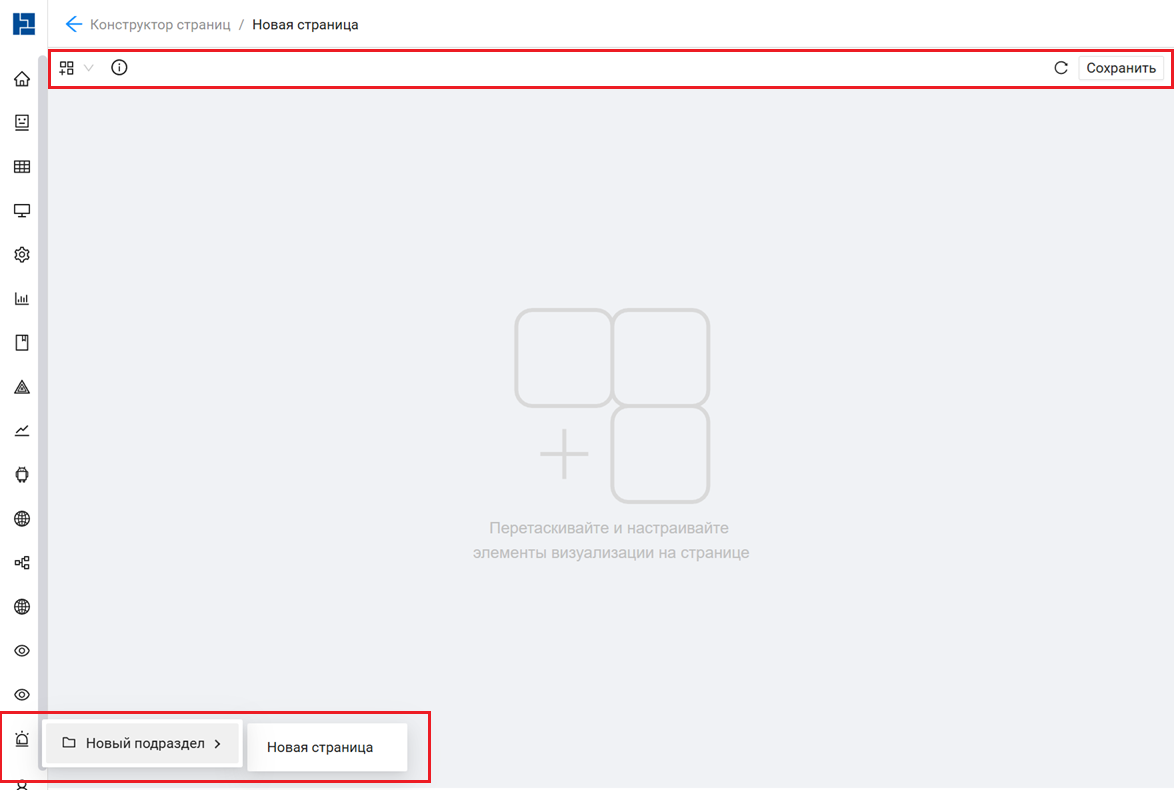Click the bar chart icon in the sidebar
Screen dimensions: 1176x790
coord(22,299)
